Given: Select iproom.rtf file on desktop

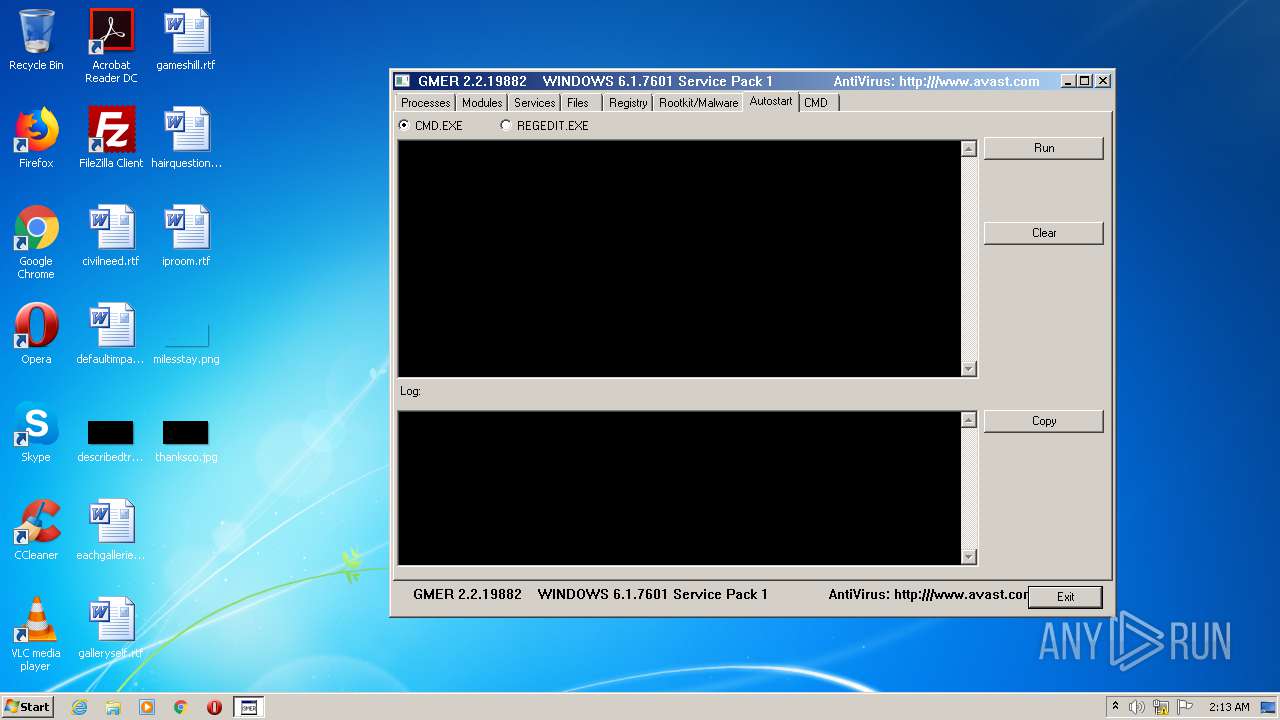Looking at the screenshot, I should point(186,236).
